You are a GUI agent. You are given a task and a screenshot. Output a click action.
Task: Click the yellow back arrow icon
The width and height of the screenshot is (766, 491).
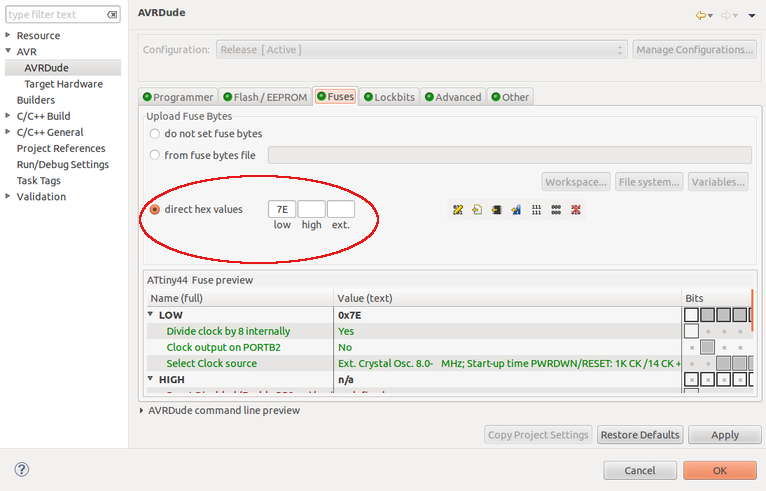701,15
